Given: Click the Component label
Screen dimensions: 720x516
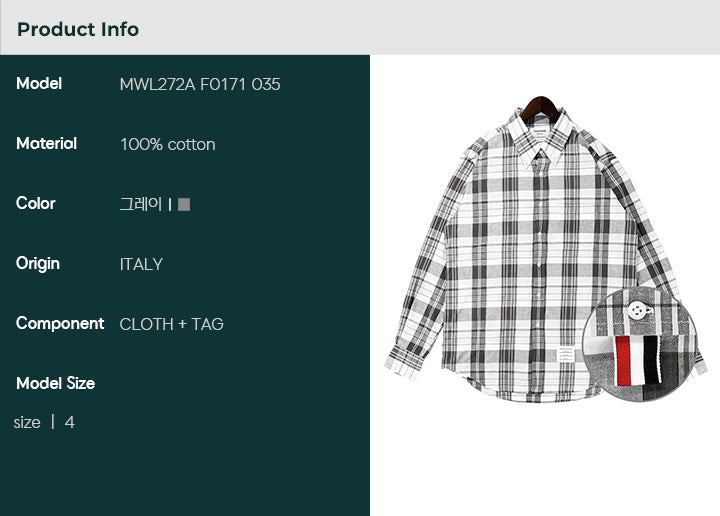Looking at the screenshot, I should [60, 324].
